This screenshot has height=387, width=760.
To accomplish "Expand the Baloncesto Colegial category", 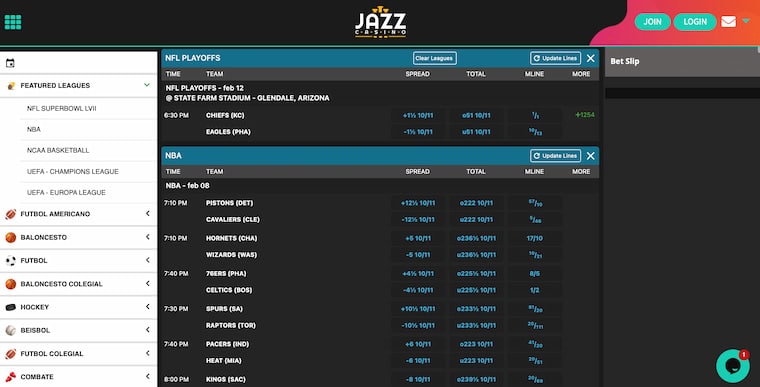I will pos(148,283).
